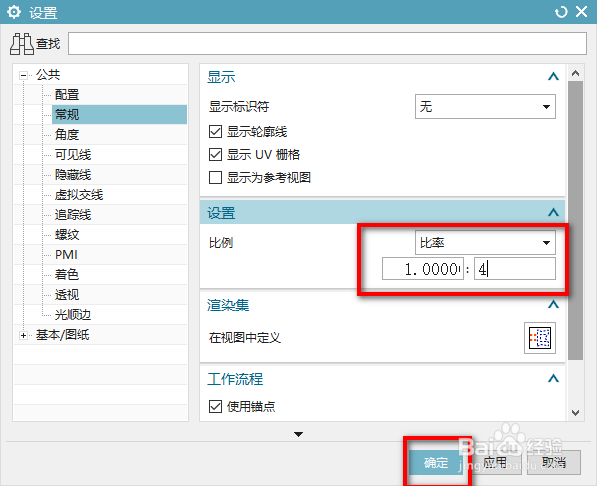Collapse the 工作流程 section
597x486 pixels.
click(x=553, y=379)
